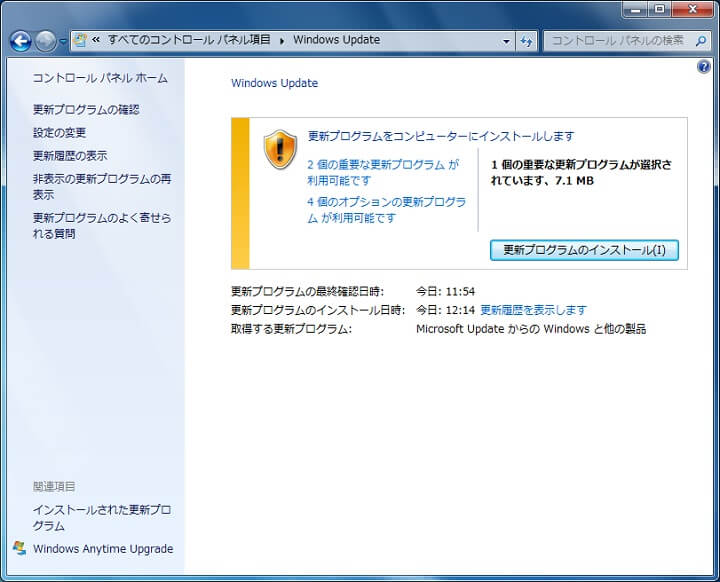The image size is (720, 582).
Task: Open 4 個のオプションの更新プログラム link
Action: click(x=386, y=210)
